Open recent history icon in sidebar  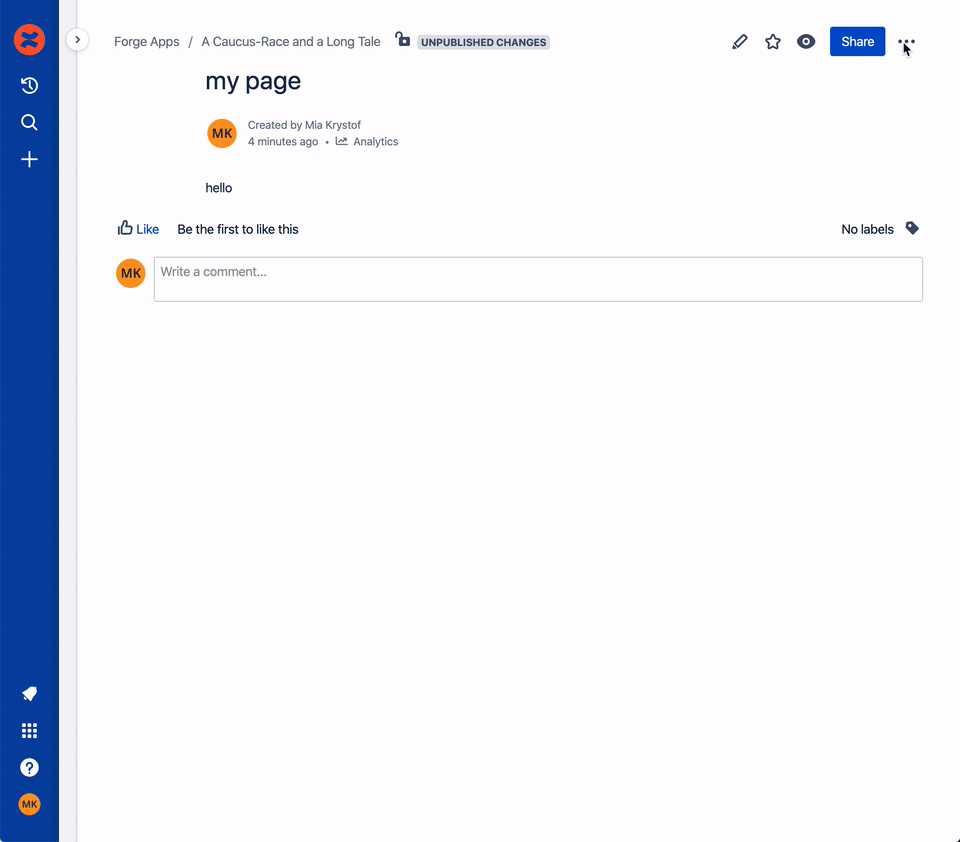[x=29, y=85]
